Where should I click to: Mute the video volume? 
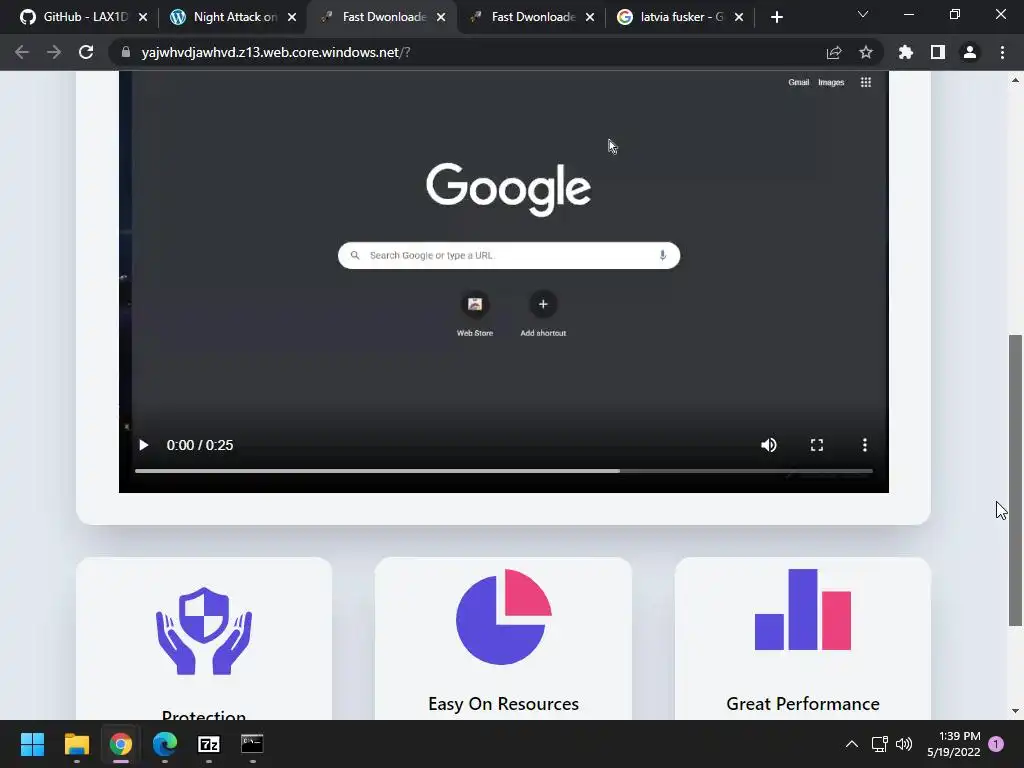(x=769, y=445)
